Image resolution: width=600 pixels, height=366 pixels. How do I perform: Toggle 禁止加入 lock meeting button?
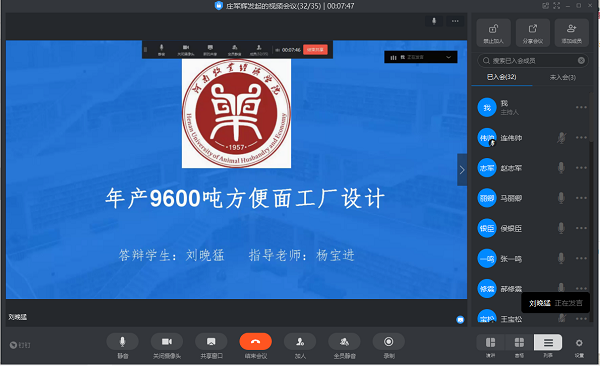tap(494, 33)
